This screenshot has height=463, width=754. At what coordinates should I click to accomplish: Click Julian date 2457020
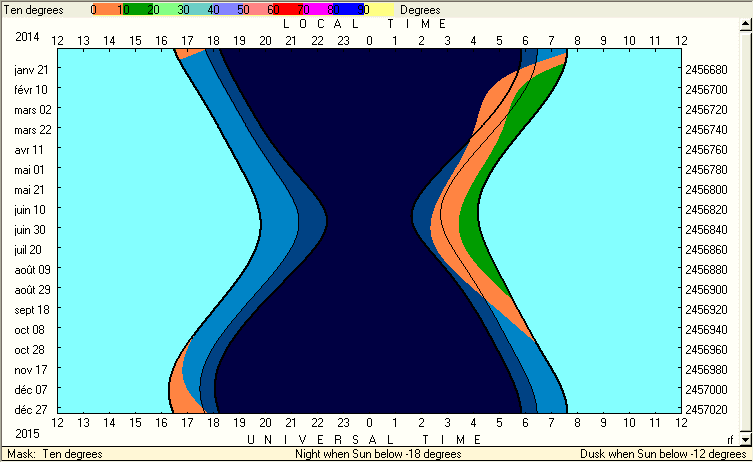706,410
